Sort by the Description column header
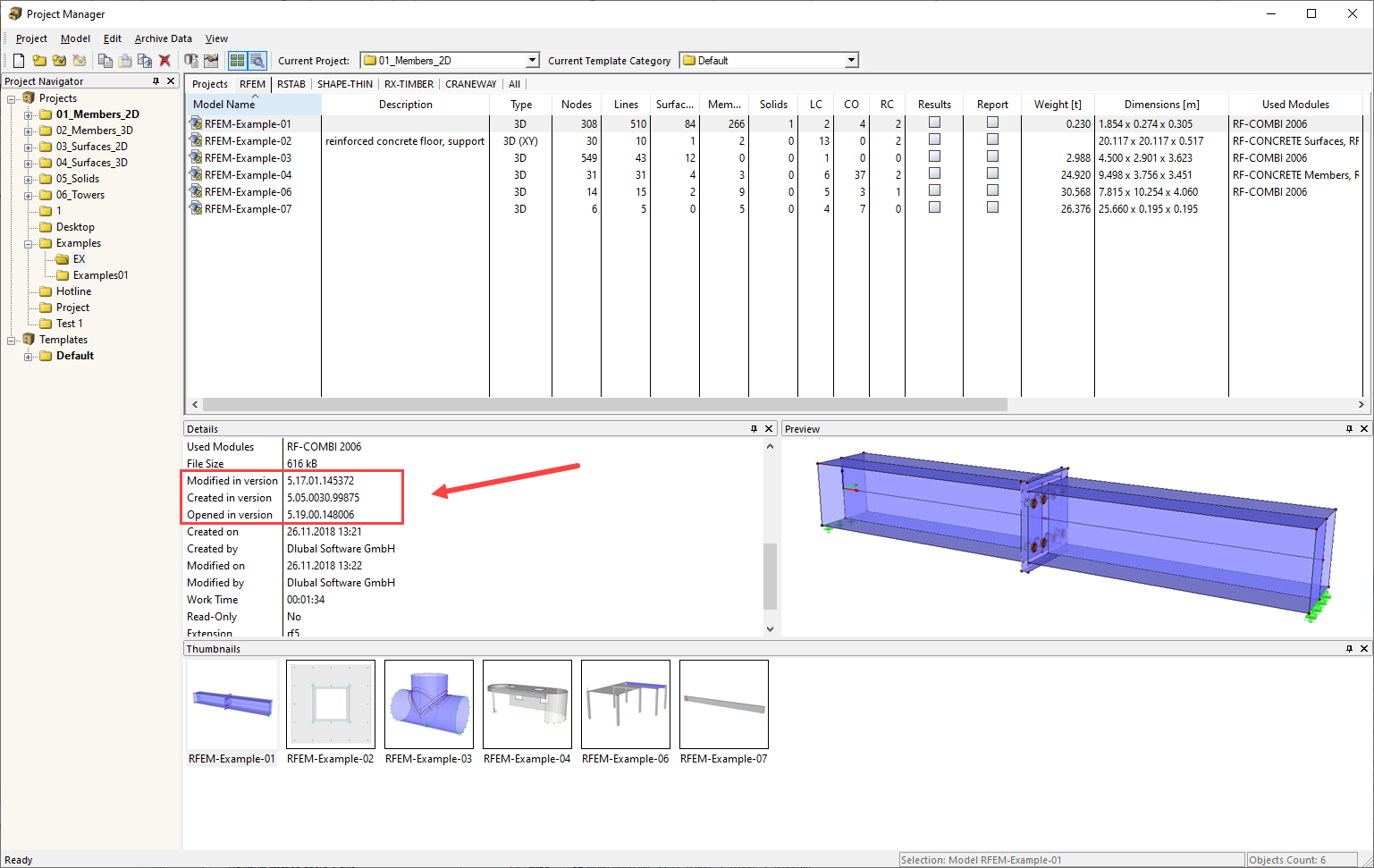This screenshot has width=1374, height=868. point(405,105)
